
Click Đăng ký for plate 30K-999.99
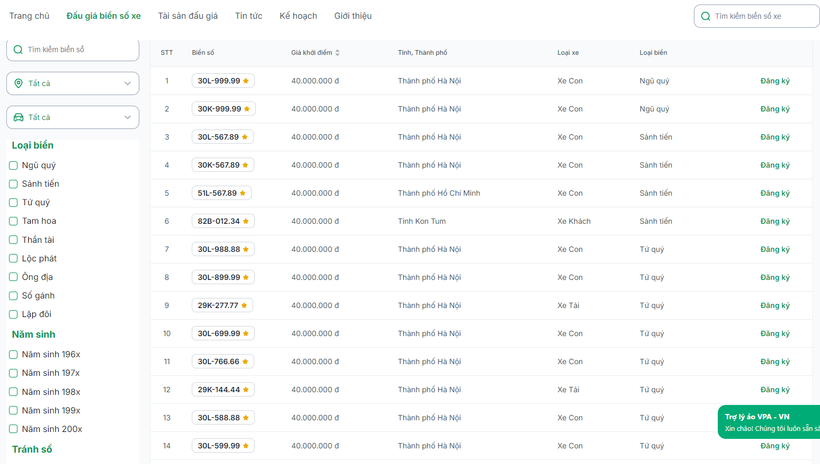coord(774,109)
